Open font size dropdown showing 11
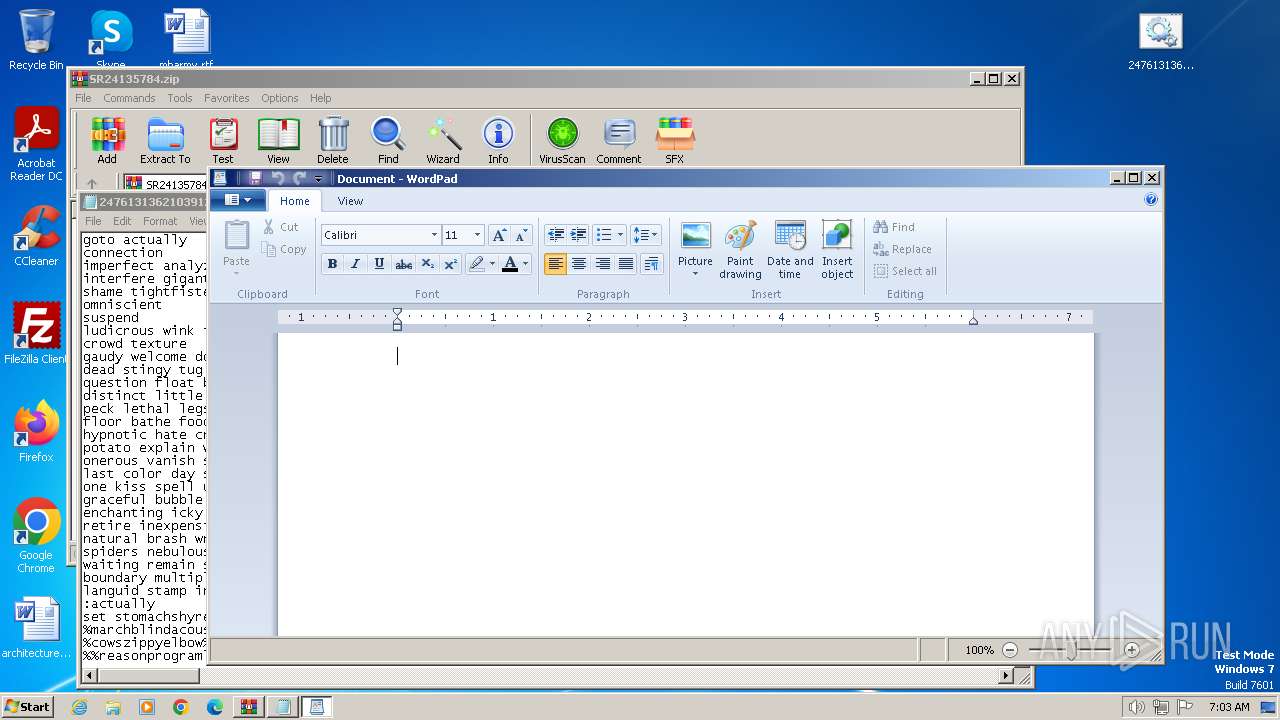The image size is (1280, 720). click(477, 235)
